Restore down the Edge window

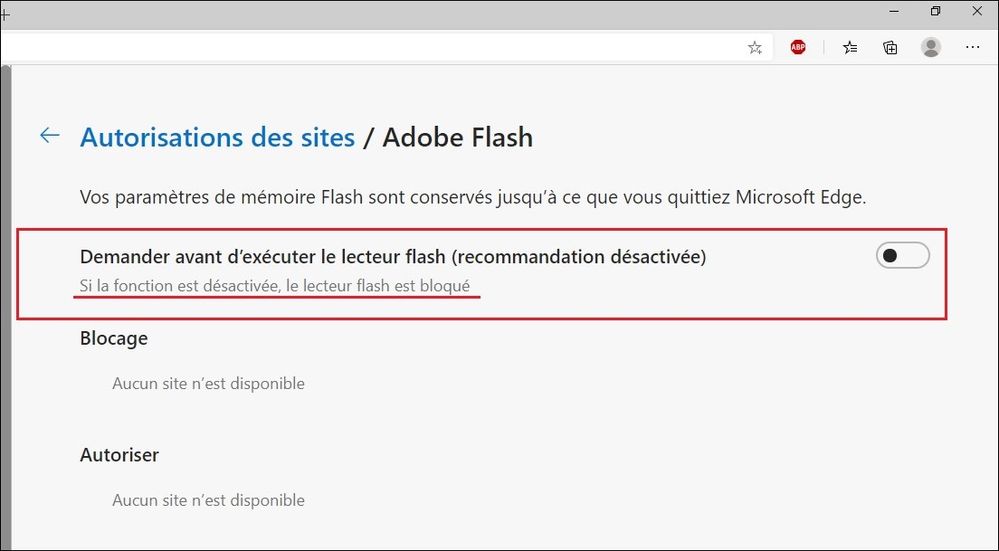click(935, 12)
